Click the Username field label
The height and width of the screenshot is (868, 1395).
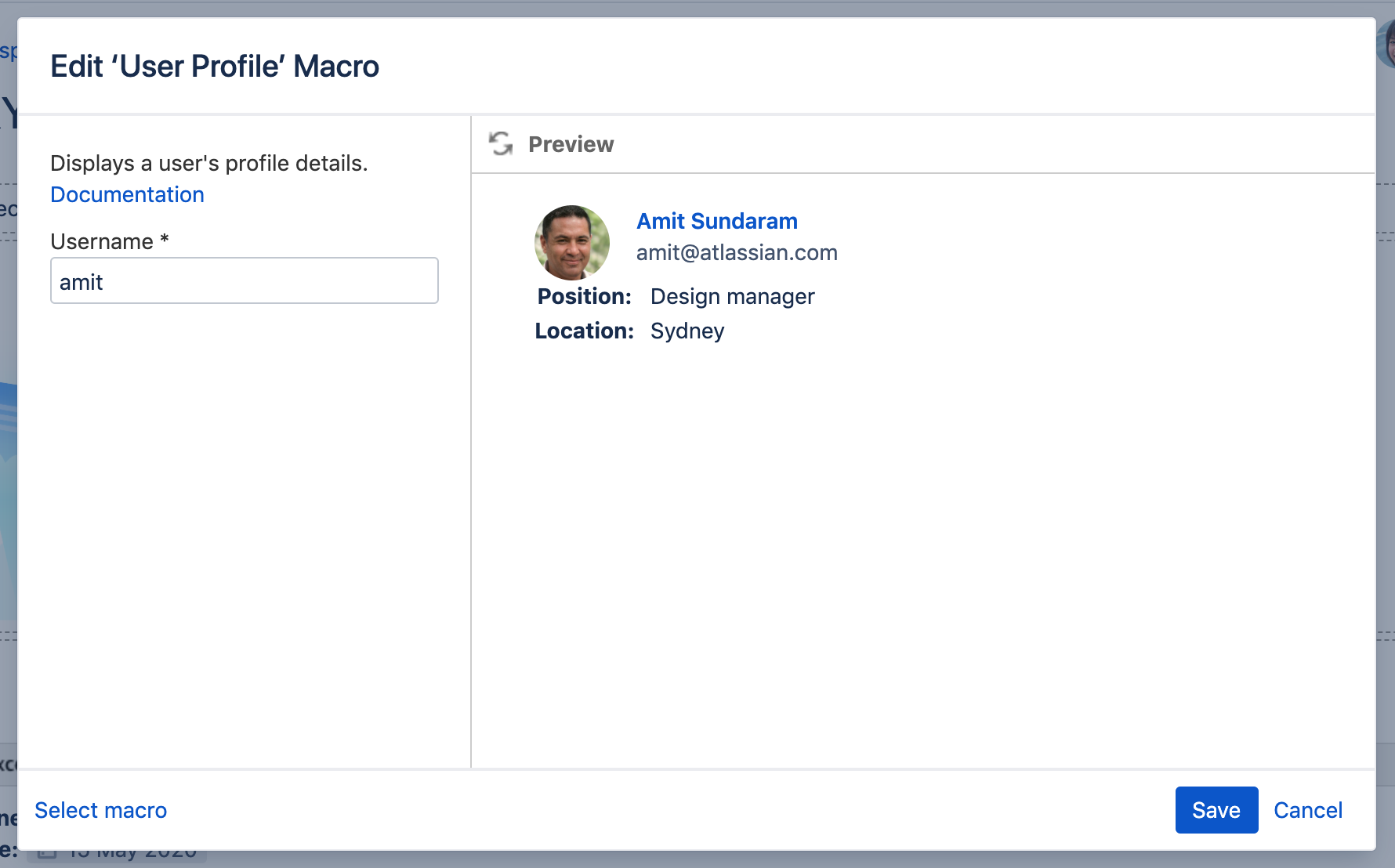pyautogui.click(x=102, y=241)
